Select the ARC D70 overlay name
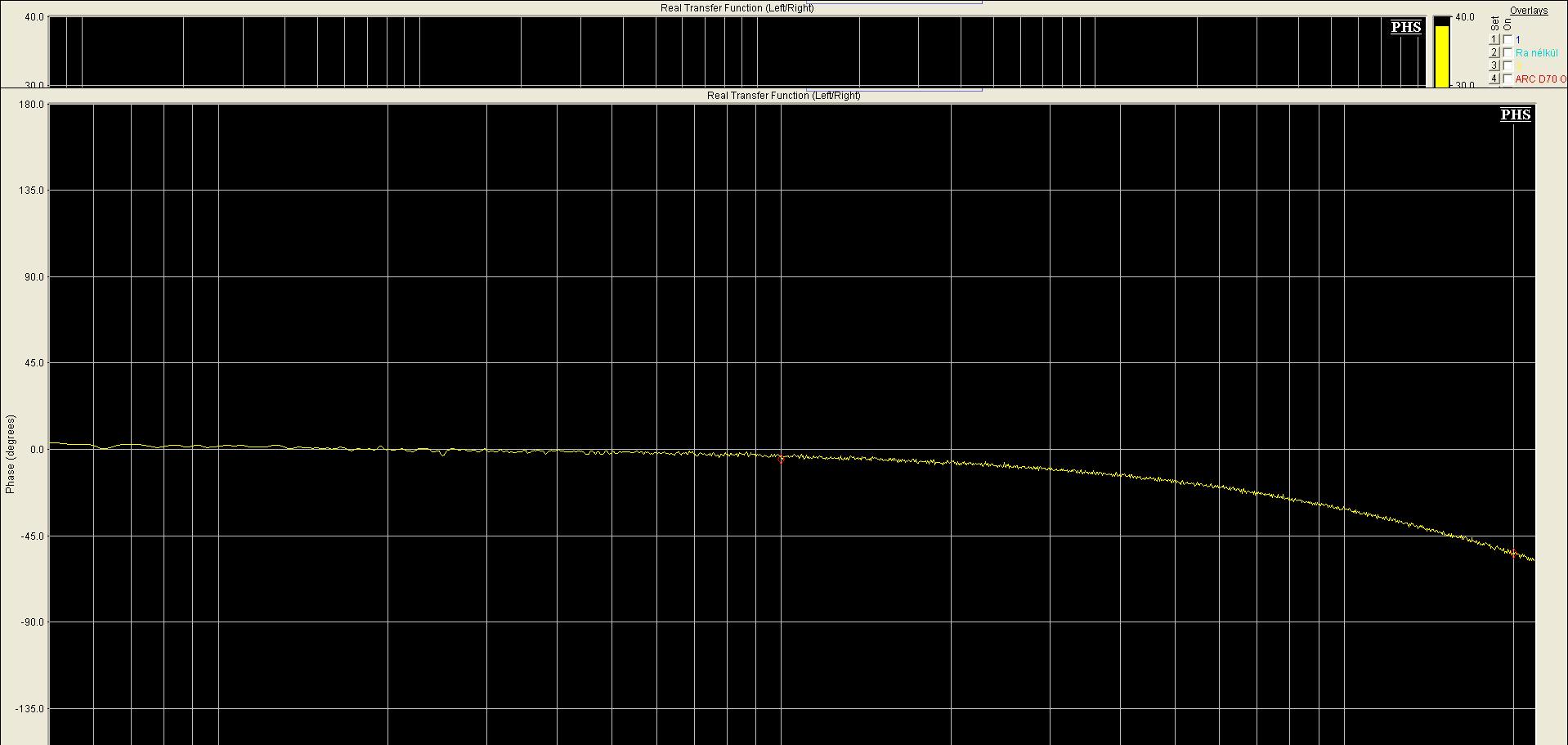 (1540, 79)
